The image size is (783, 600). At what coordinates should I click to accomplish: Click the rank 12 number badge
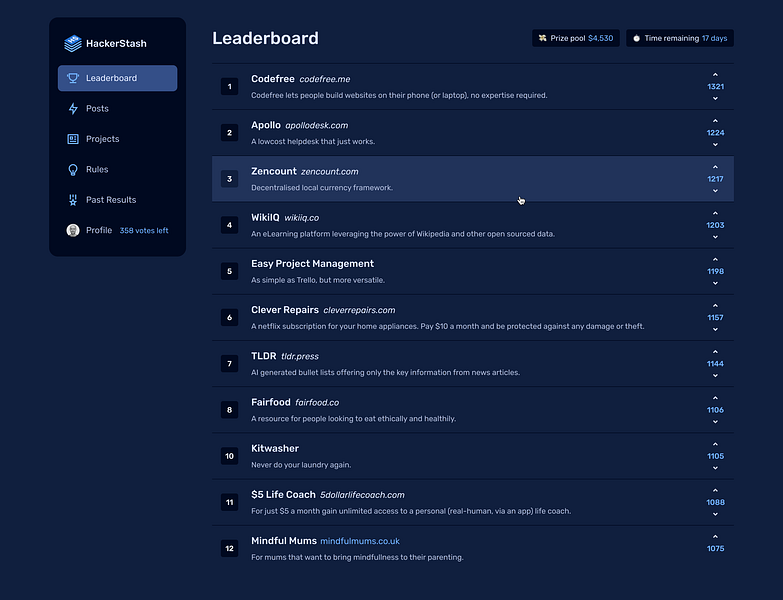click(230, 549)
